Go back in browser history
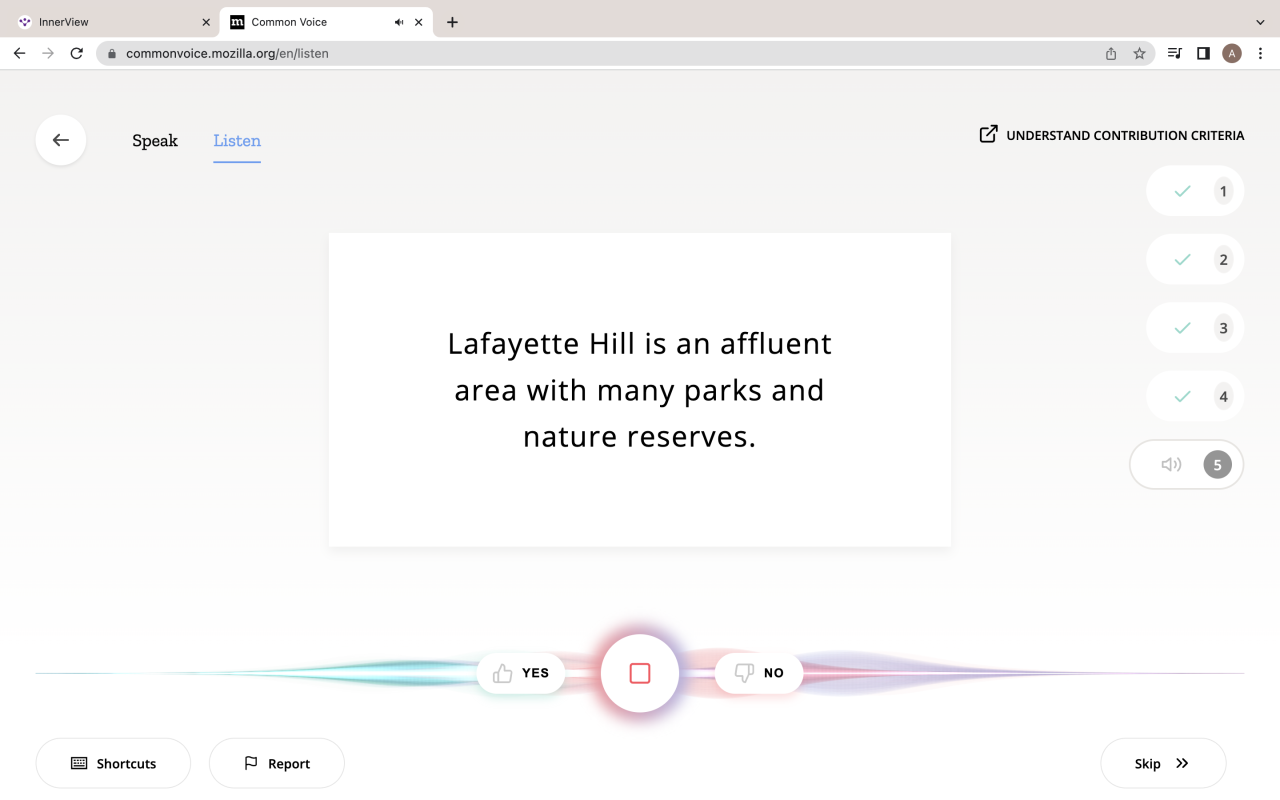This screenshot has height=800, width=1280. [19, 53]
